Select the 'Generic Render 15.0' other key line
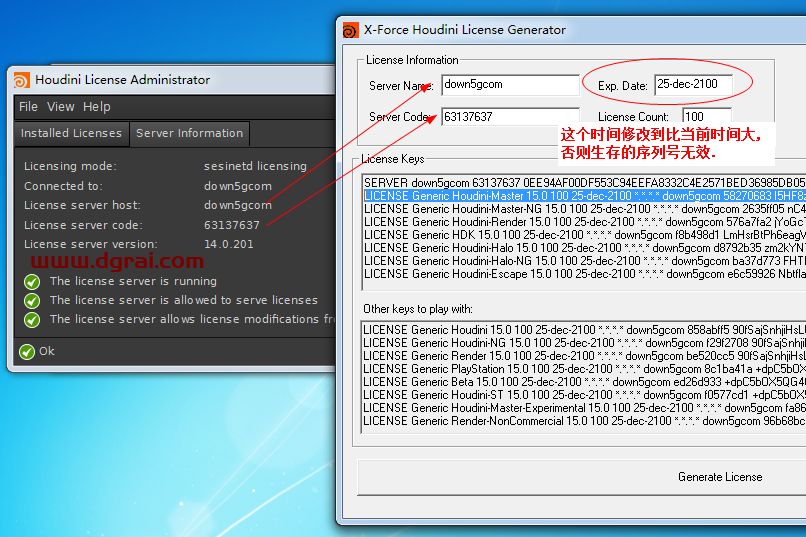The width and height of the screenshot is (806, 537). (584, 356)
